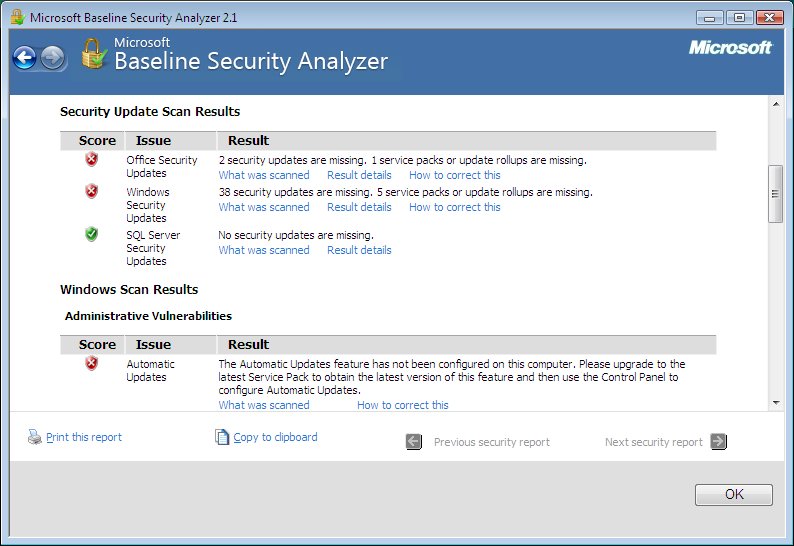Click the printer icon beside Print this report
Viewport: 794px width, 546px height.
[34, 437]
